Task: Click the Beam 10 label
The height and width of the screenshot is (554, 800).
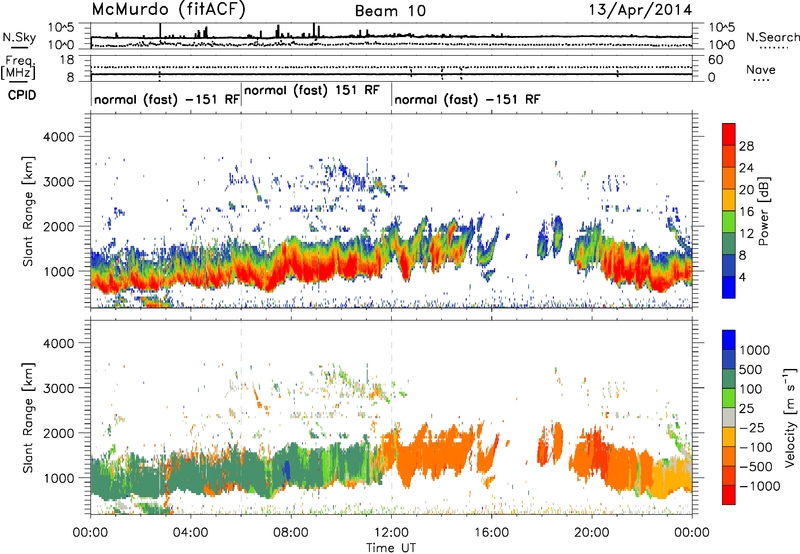Action: click(390, 11)
